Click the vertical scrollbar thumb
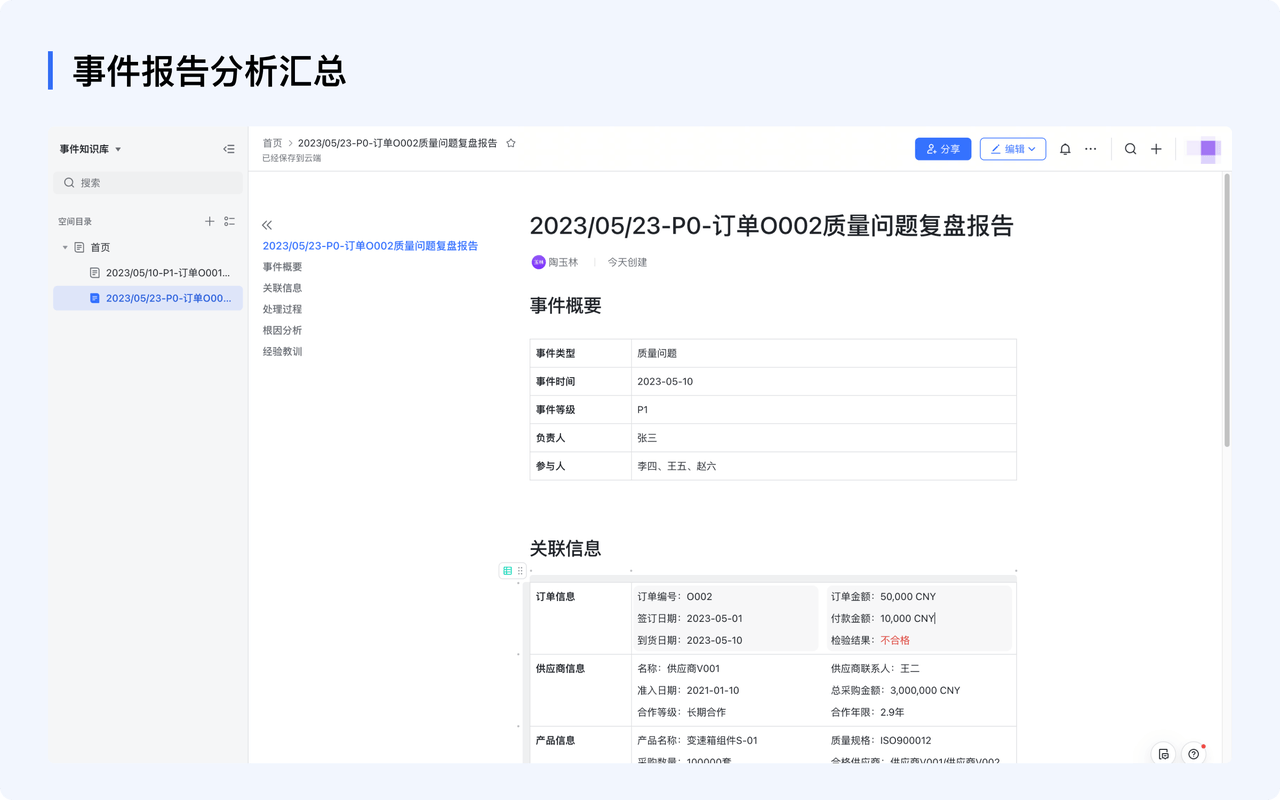The width and height of the screenshot is (1280, 800). click(1227, 310)
